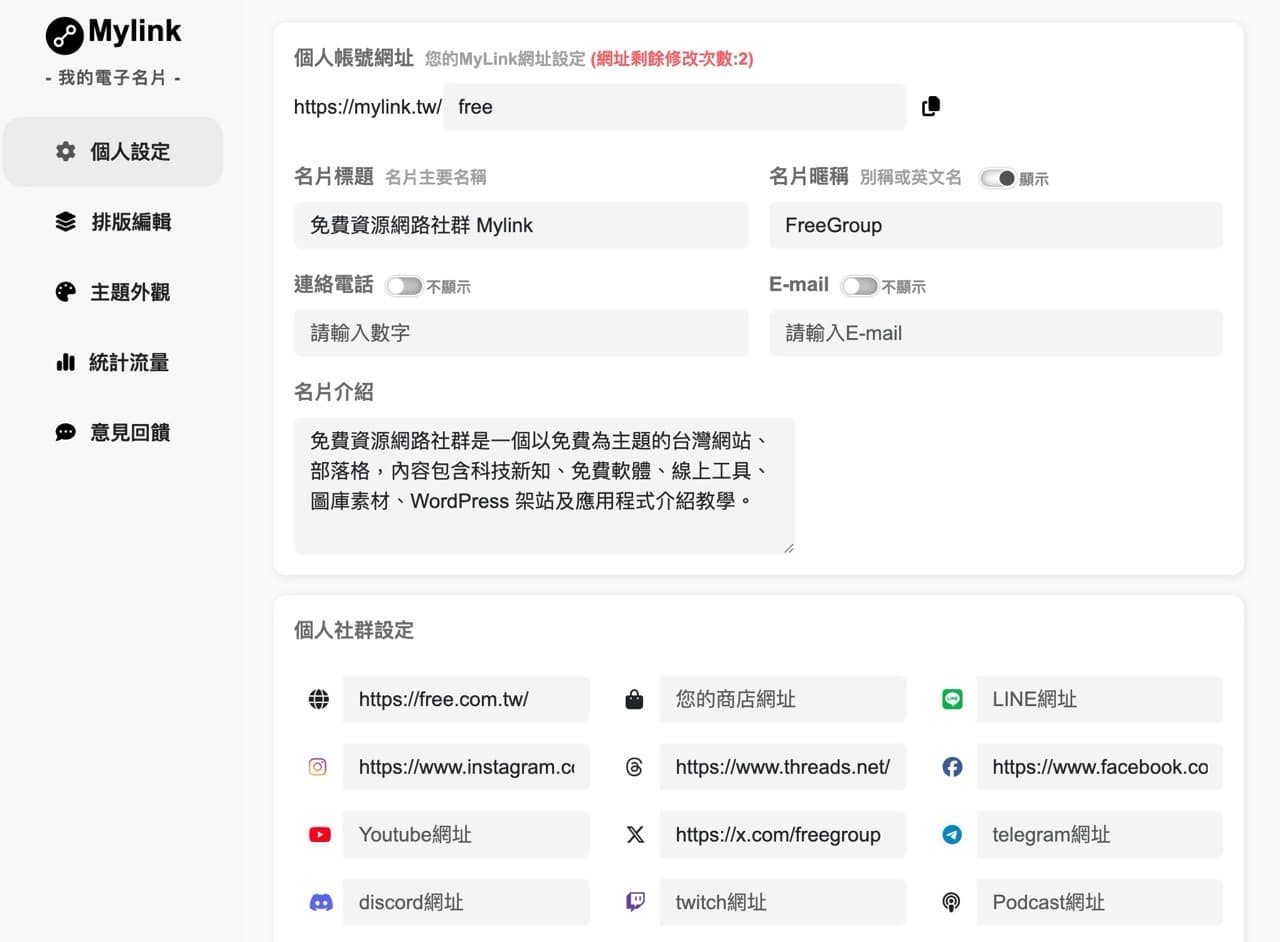The image size is (1280, 942).
Task: Focus the 您的商店網址 field
Action: [x=783, y=699]
